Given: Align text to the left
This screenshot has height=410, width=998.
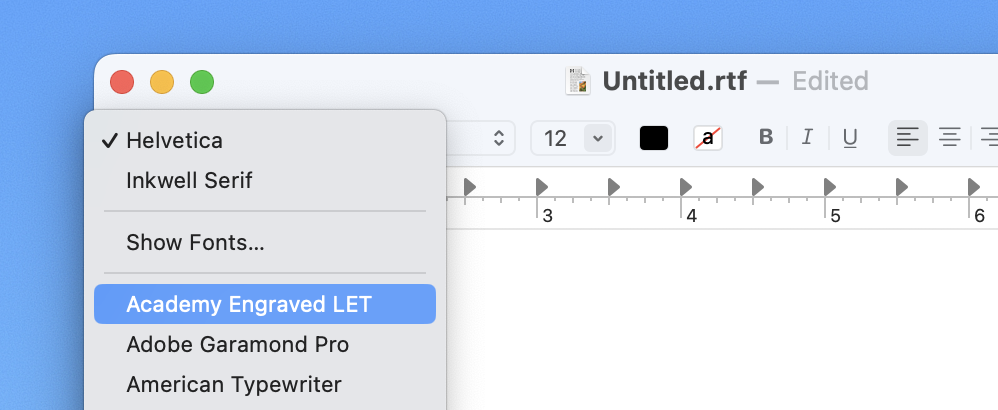Looking at the screenshot, I should pos(908,138).
